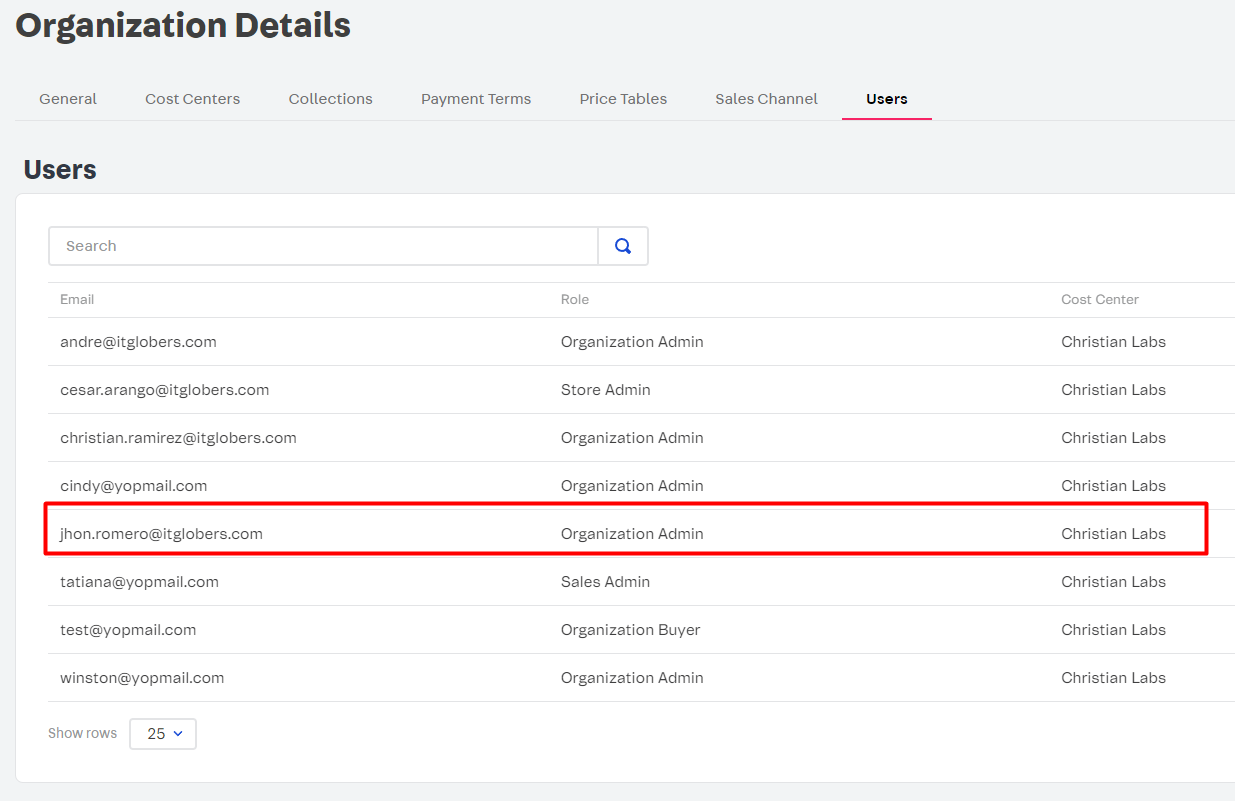1235x801 pixels.
Task: Click the Store Admin role cell
Action: click(x=606, y=390)
